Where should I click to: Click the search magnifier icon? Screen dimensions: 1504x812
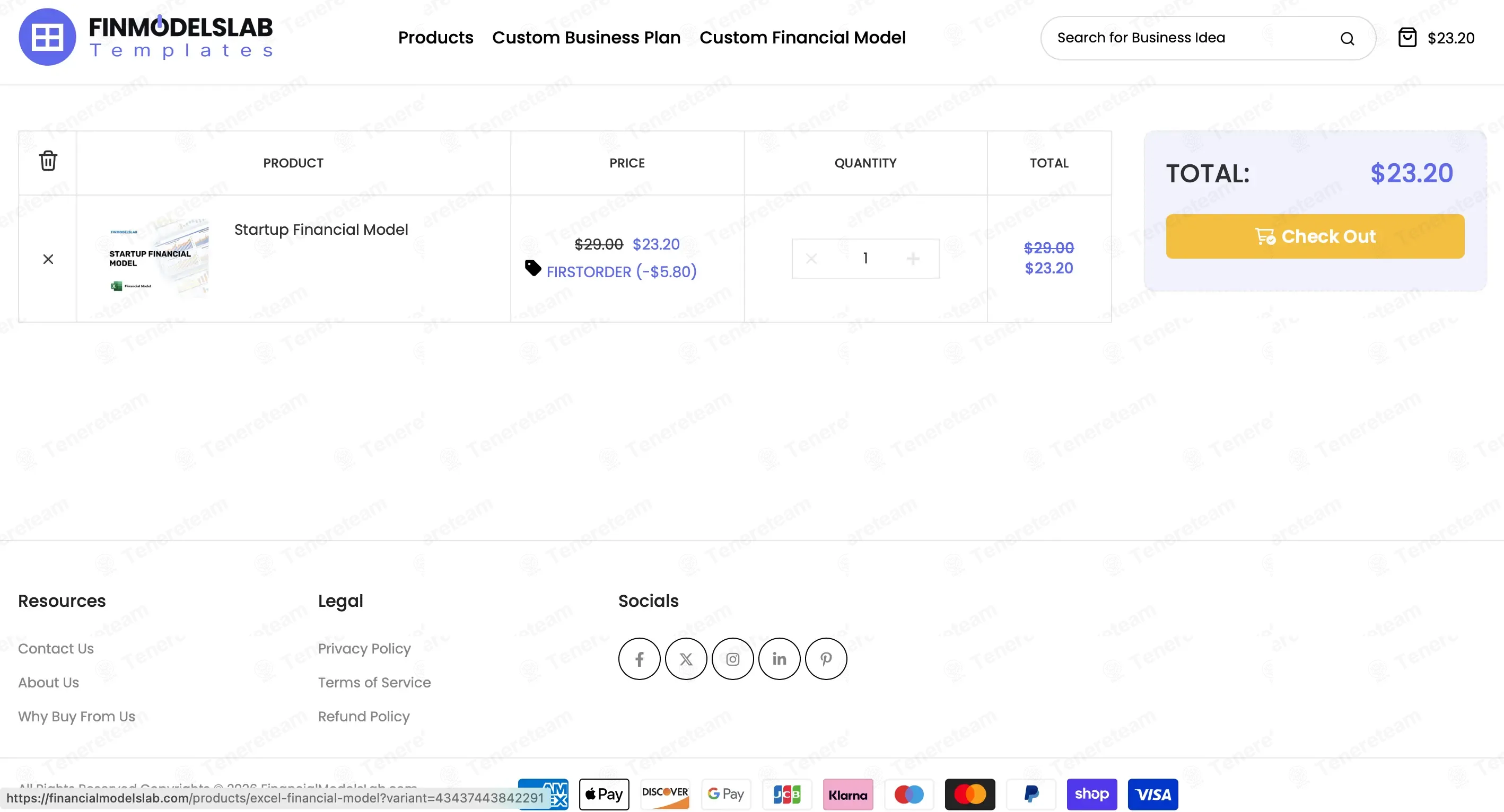pyautogui.click(x=1347, y=39)
